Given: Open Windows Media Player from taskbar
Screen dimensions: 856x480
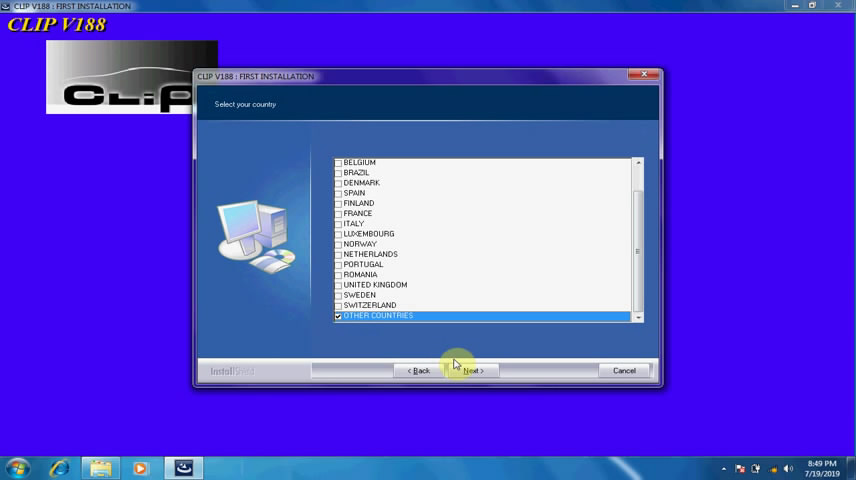Looking at the screenshot, I should [140, 467].
